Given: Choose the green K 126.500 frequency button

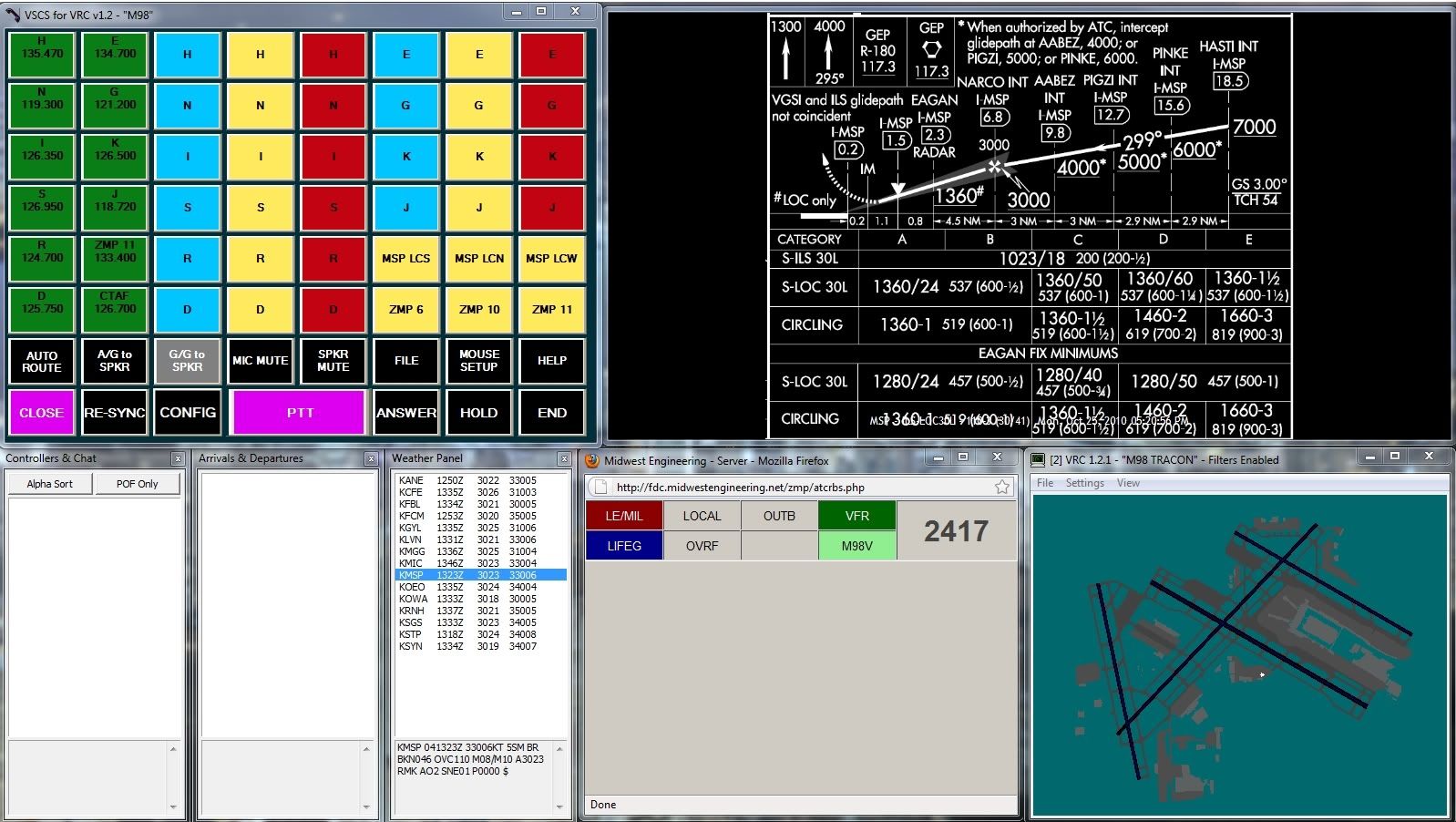Looking at the screenshot, I should [115, 156].
